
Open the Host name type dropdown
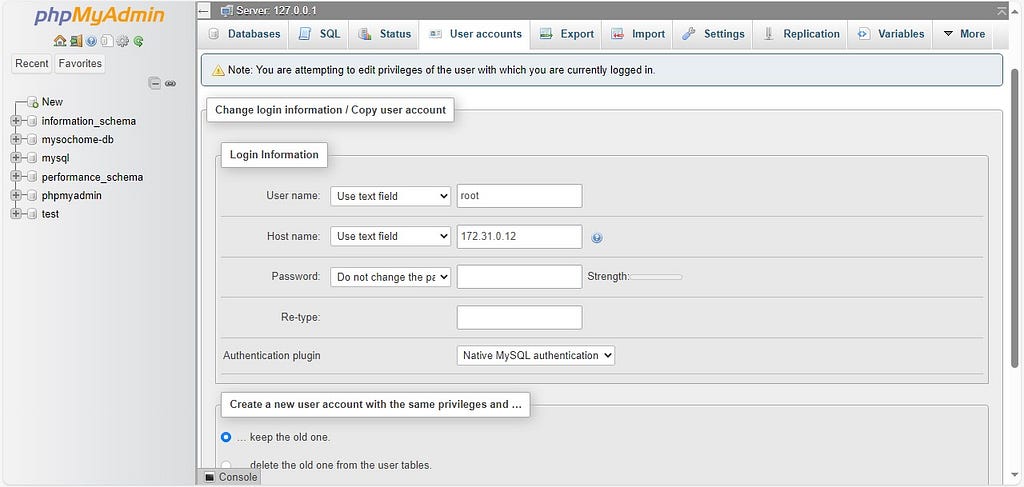(391, 236)
